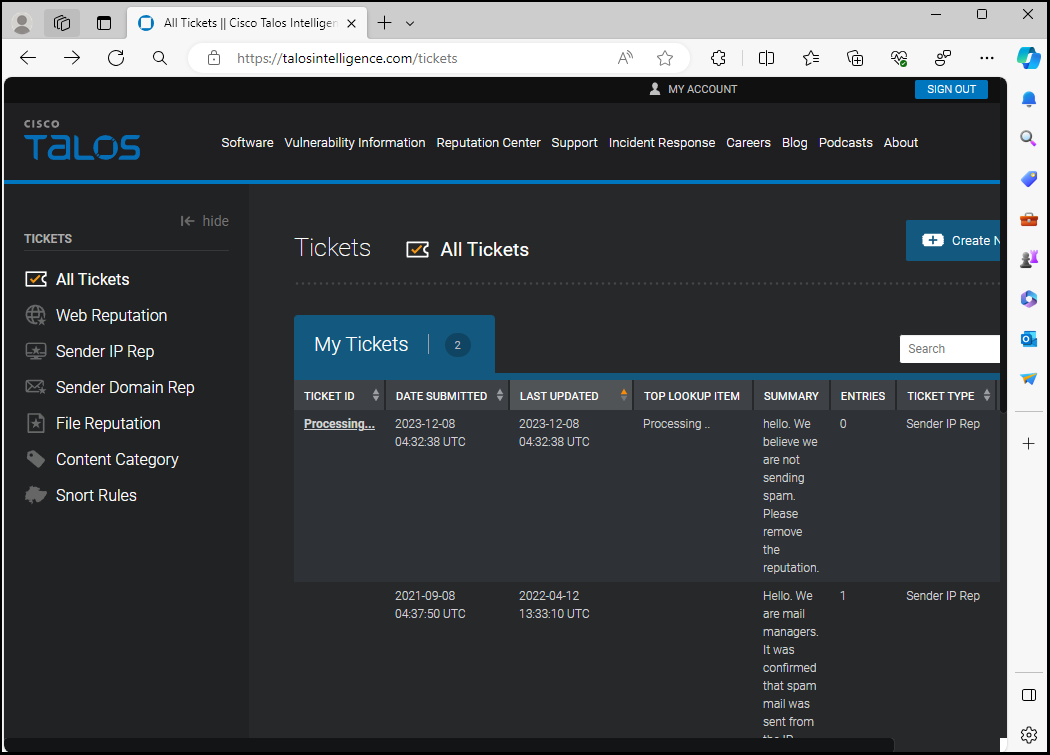Open Edge sidebar settings gear
1050x755 pixels.
pyautogui.click(x=1029, y=734)
